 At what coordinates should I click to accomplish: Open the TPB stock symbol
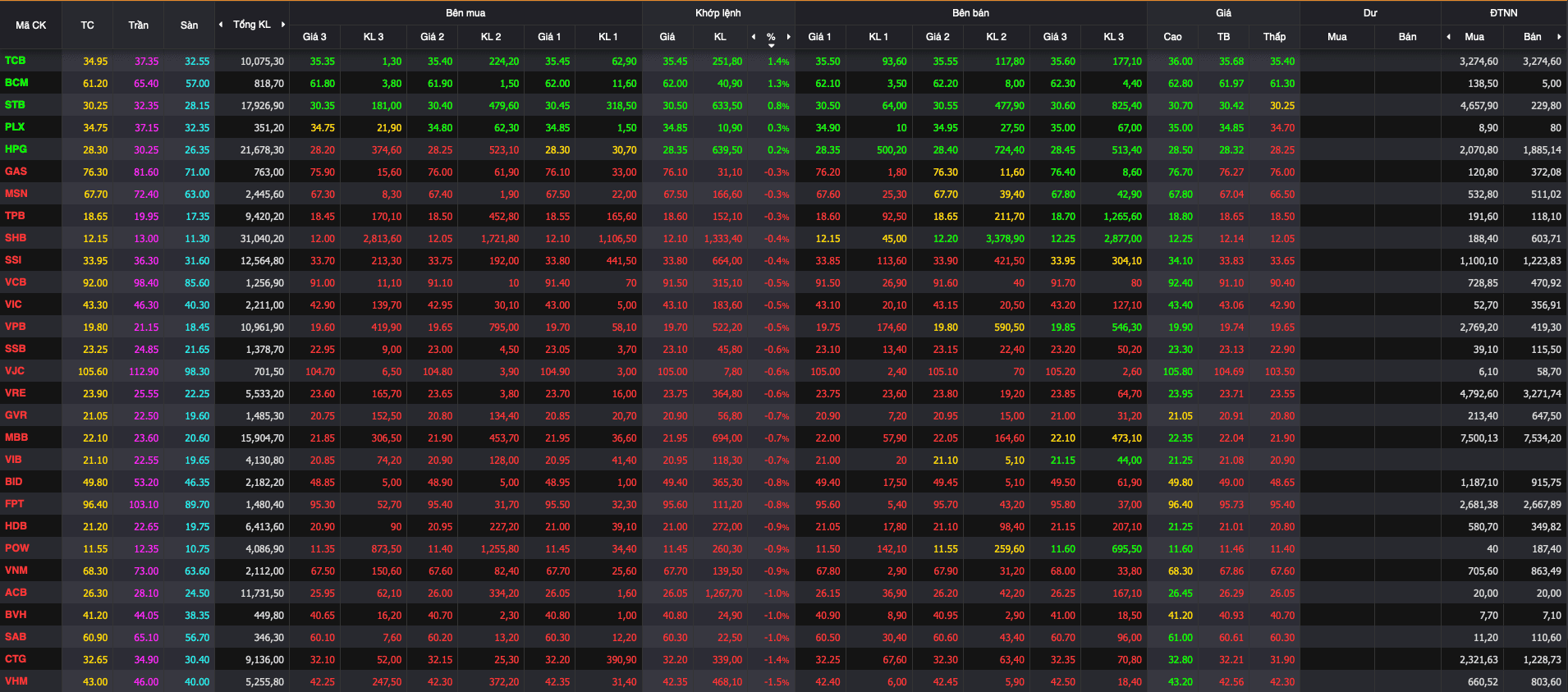[x=15, y=216]
